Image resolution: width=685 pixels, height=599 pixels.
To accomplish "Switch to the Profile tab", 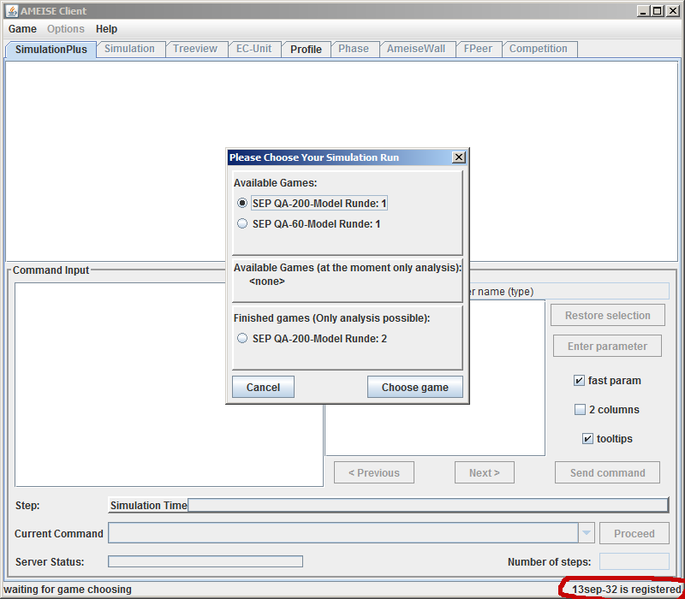I will (306, 49).
